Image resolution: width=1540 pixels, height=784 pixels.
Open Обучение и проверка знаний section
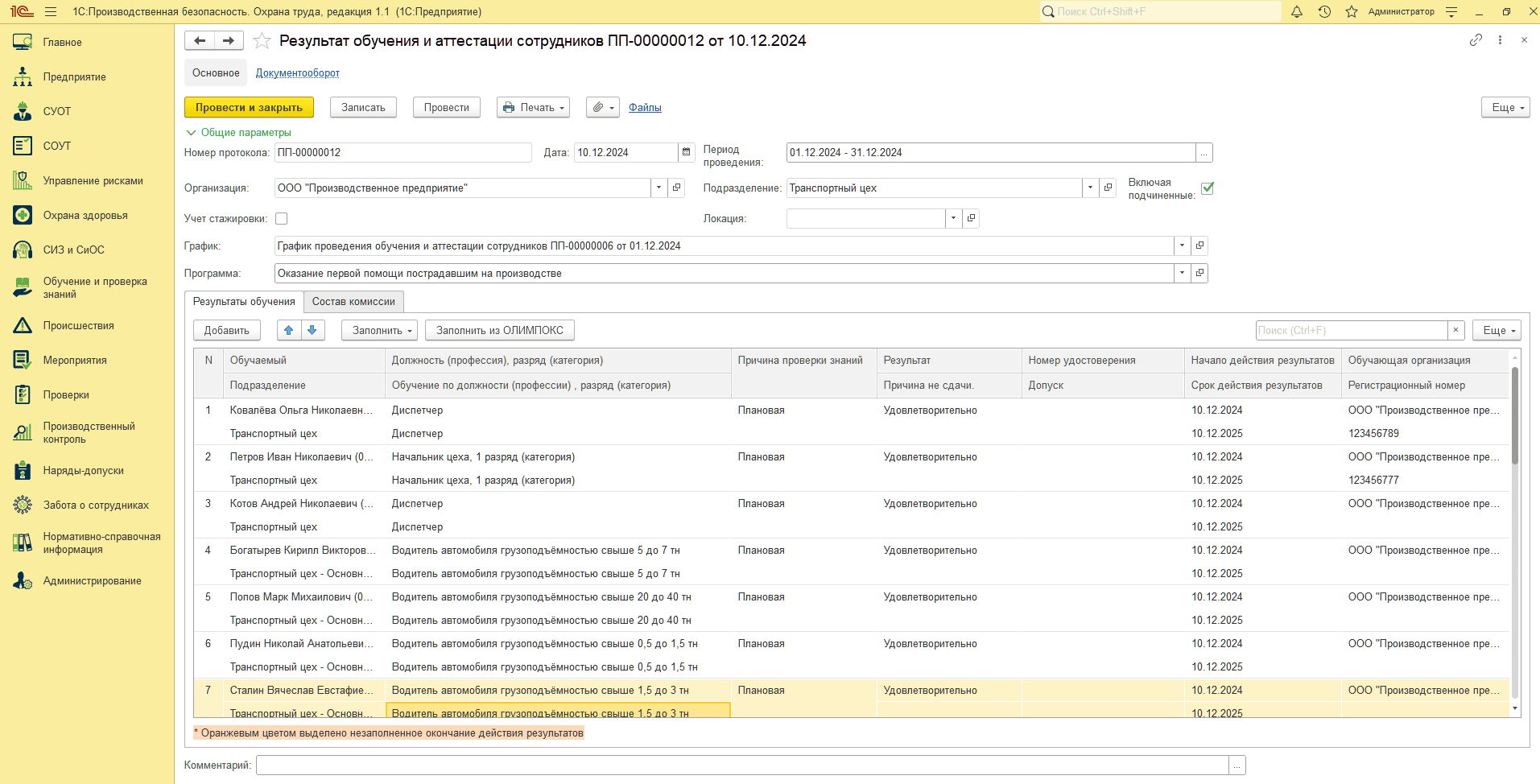95,287
